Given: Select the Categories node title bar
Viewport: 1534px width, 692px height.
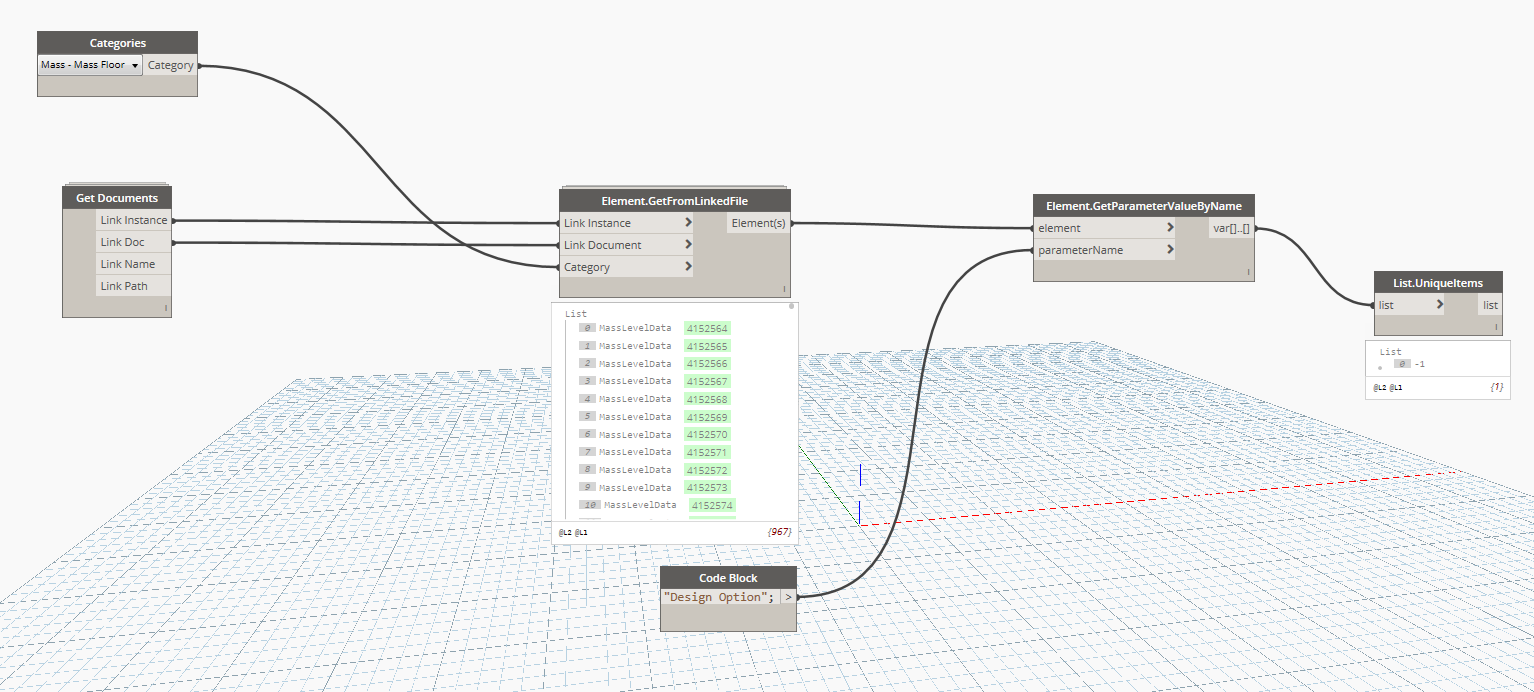Looking at the screenshot, I should coord(117,43).
